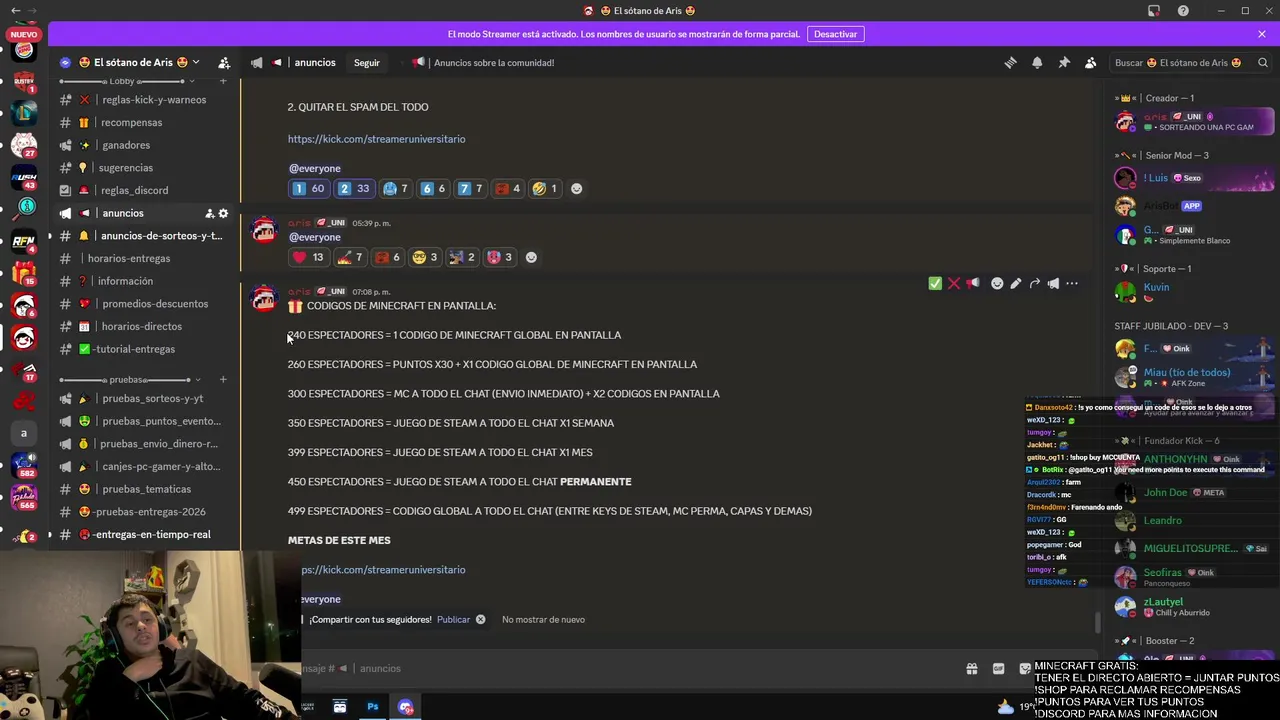Toggle the heart reaction with 13 count
This screenshot has height=720, width=1280.
(308, 257)
